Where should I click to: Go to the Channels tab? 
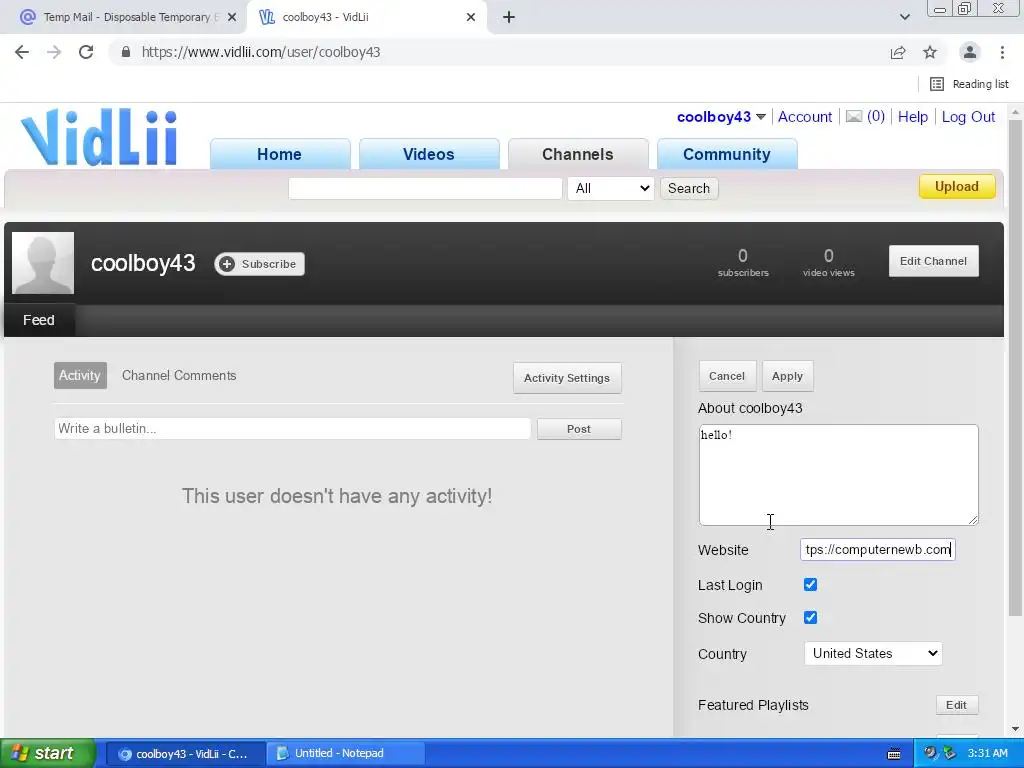tap(578, 154)
